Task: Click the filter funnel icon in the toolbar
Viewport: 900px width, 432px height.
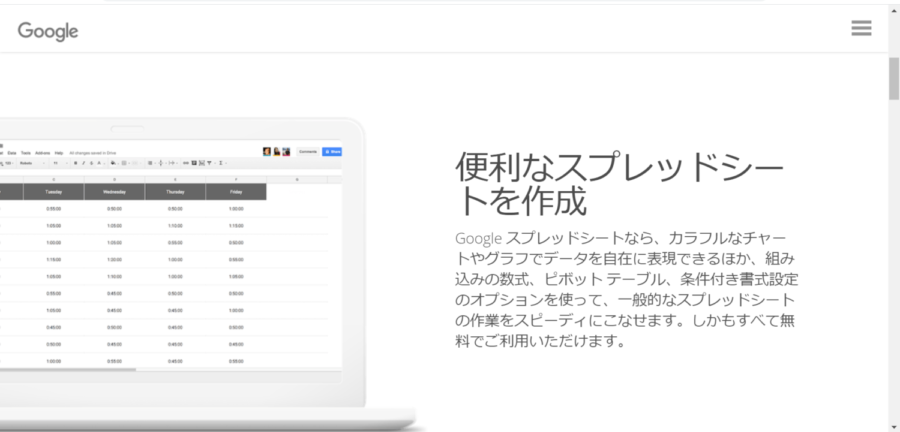Action: click(x=209, y=162)
